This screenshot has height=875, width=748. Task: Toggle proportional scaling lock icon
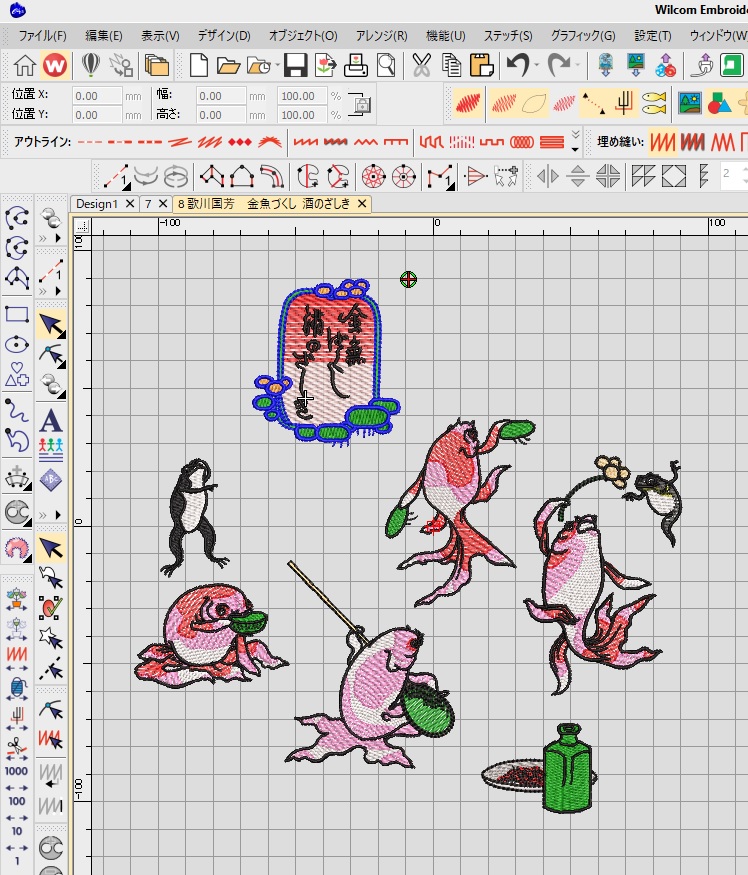[360, 104]
